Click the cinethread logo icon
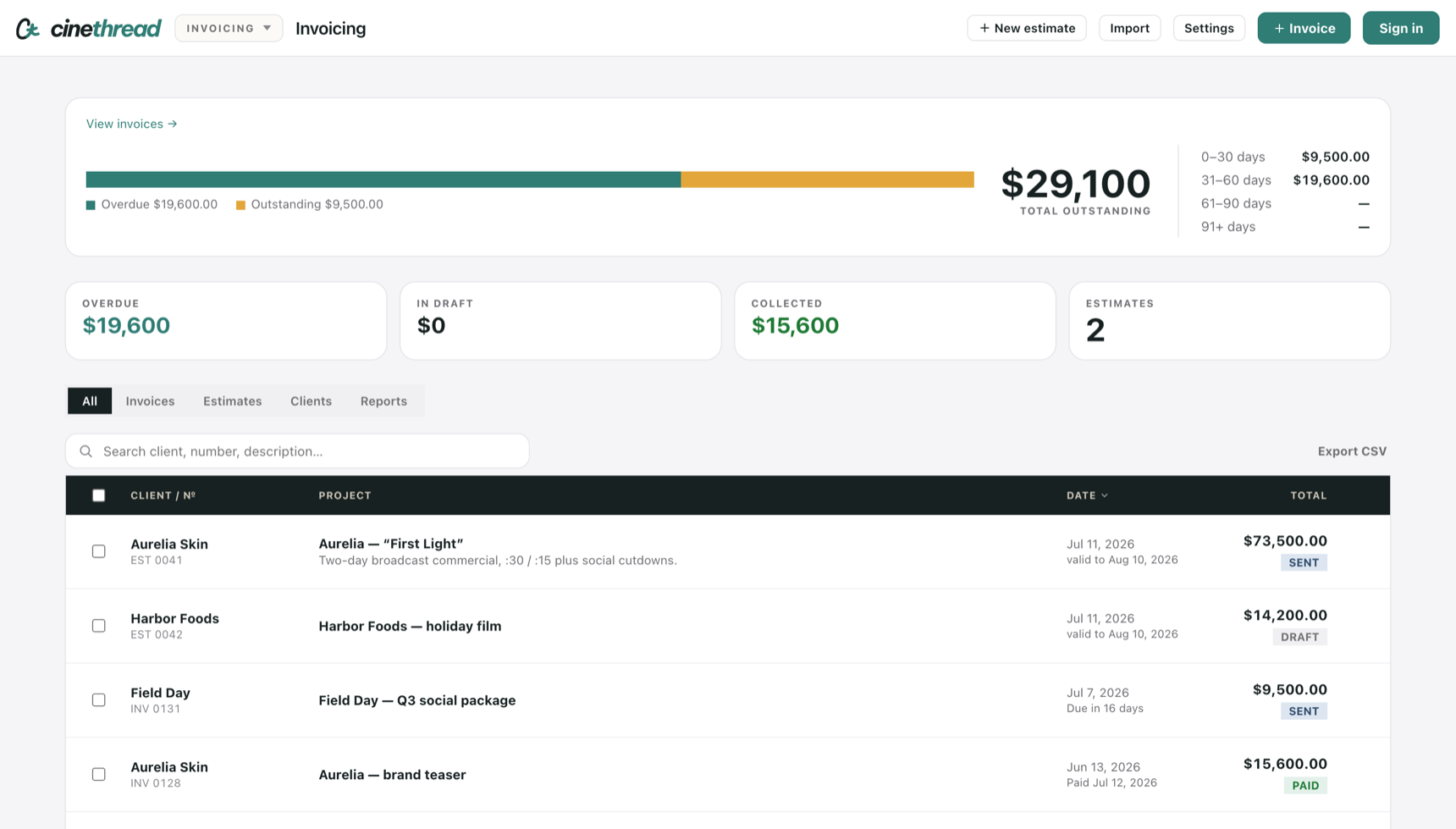1456x829 pixels. (x=28, y=29)
